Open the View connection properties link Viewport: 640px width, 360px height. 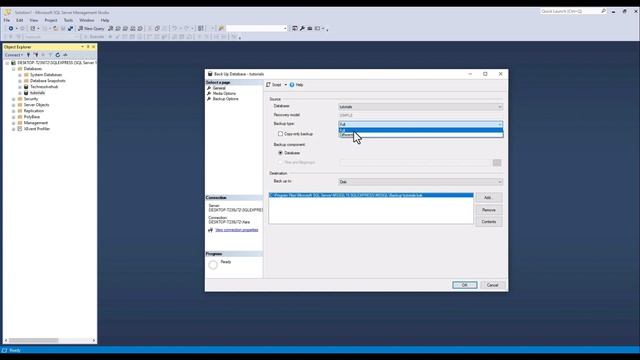(x=237, y=230)
